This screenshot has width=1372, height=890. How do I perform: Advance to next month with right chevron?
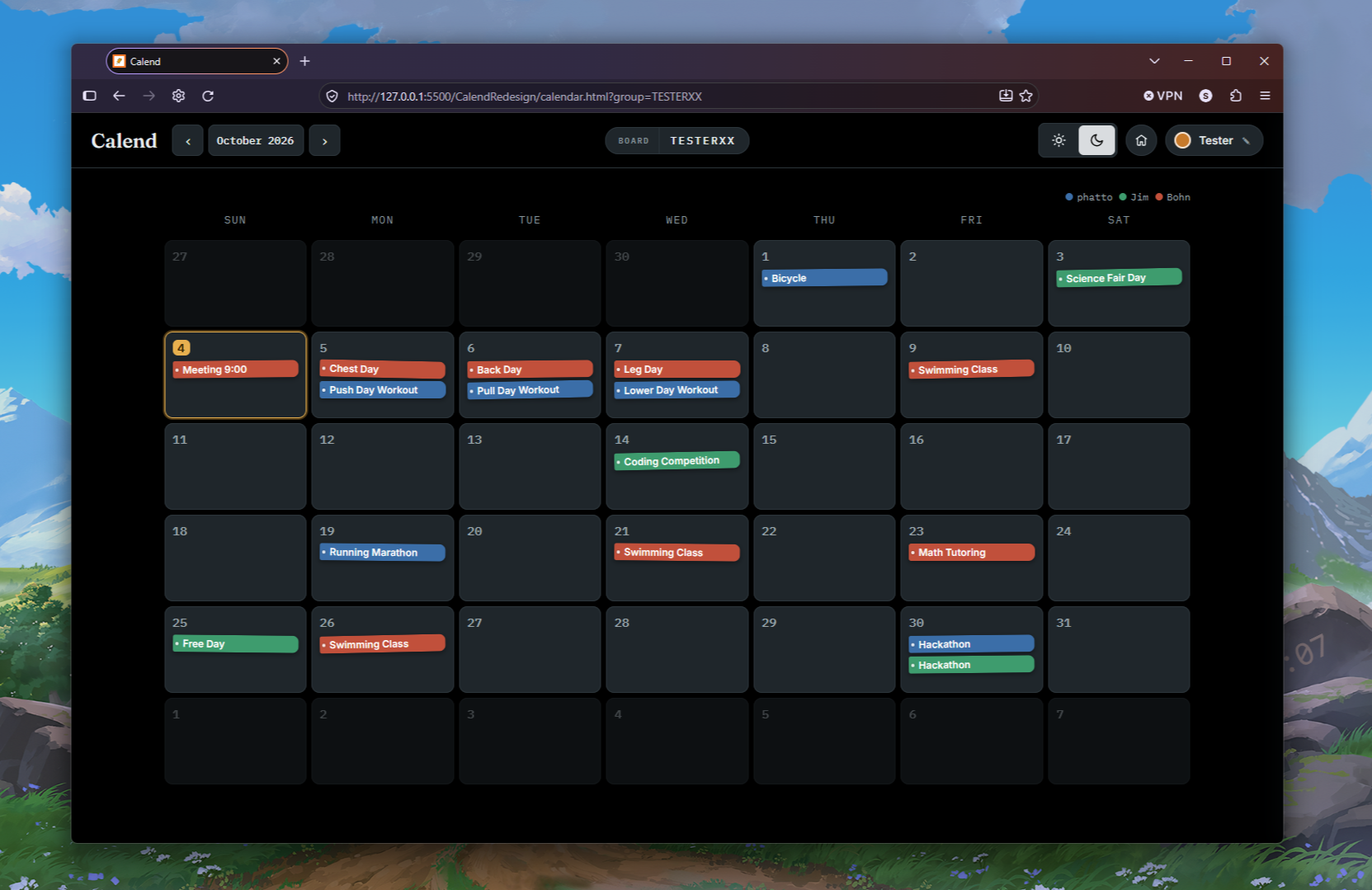324,141
